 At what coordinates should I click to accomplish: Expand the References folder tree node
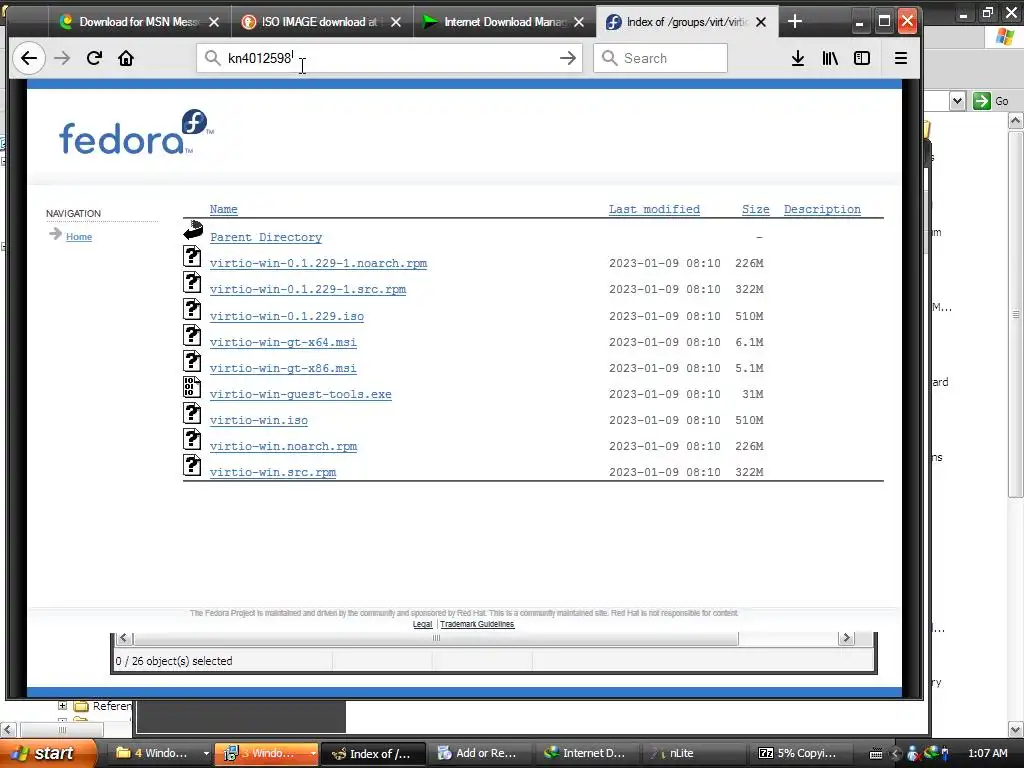click(x=63, y=705)
